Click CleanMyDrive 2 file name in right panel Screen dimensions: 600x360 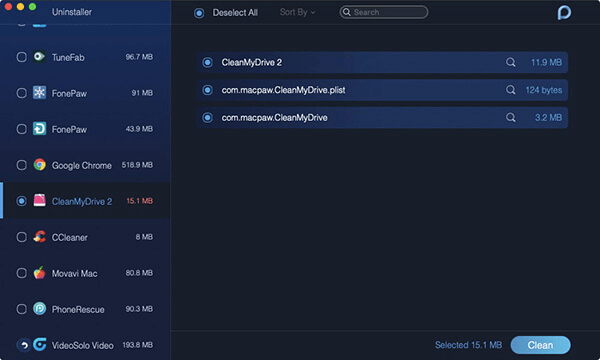coord(252,62)
